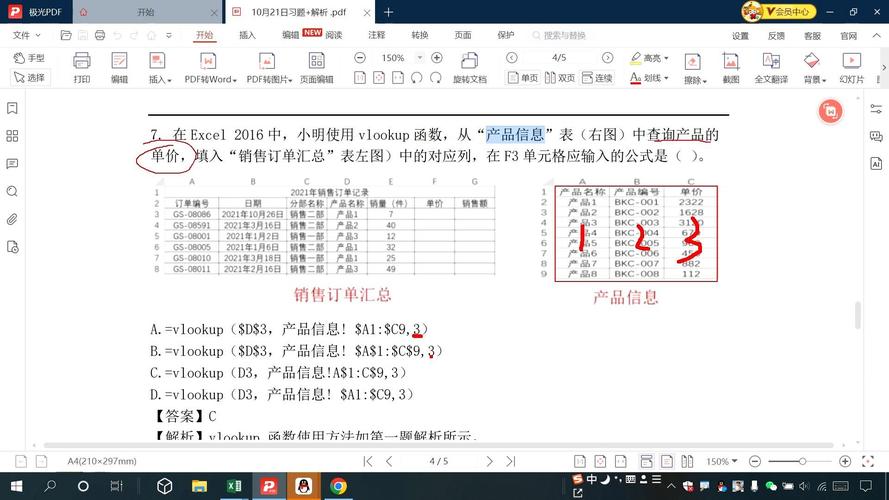Open bookmarks panel in left sidebar

pyautogui.click(x=12, y=108)
